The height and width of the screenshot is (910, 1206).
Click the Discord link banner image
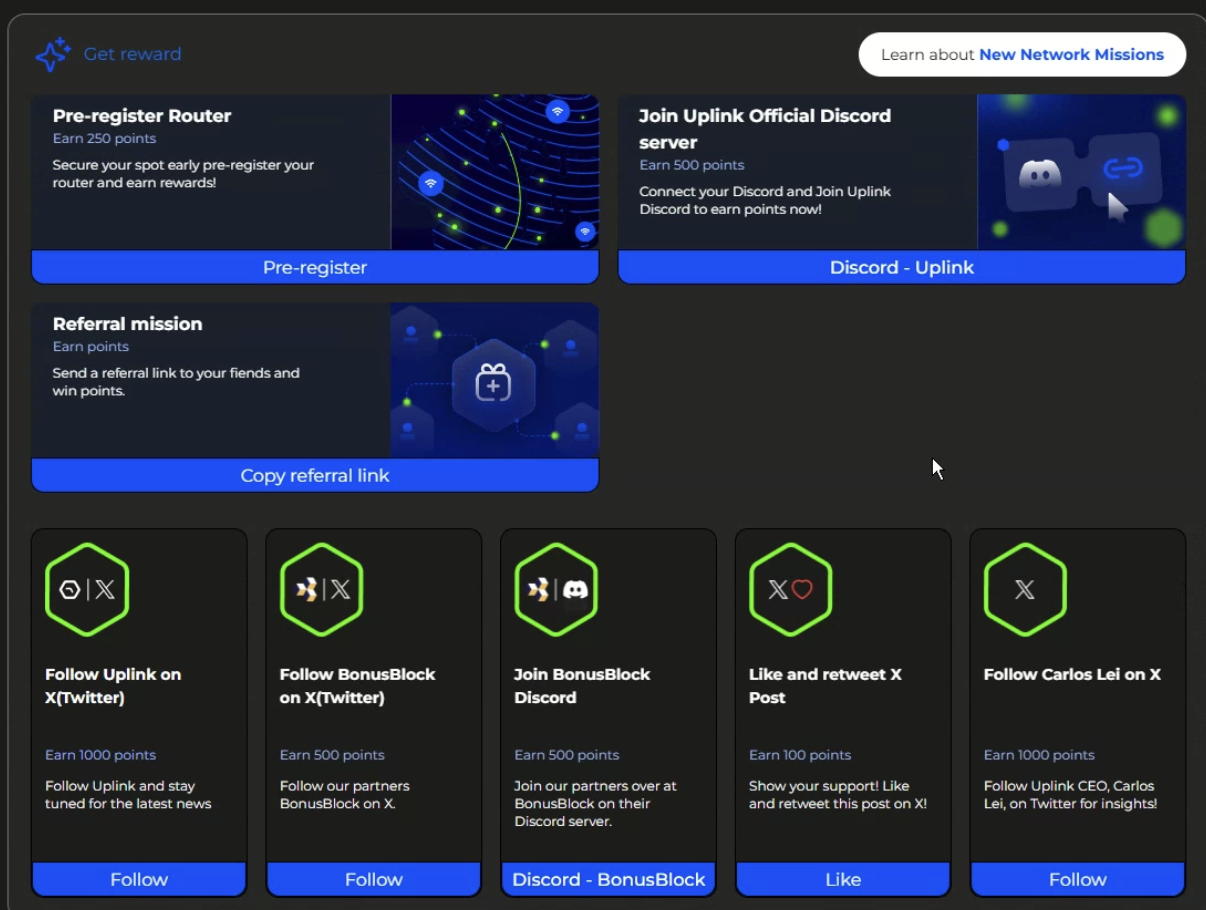1081,172
